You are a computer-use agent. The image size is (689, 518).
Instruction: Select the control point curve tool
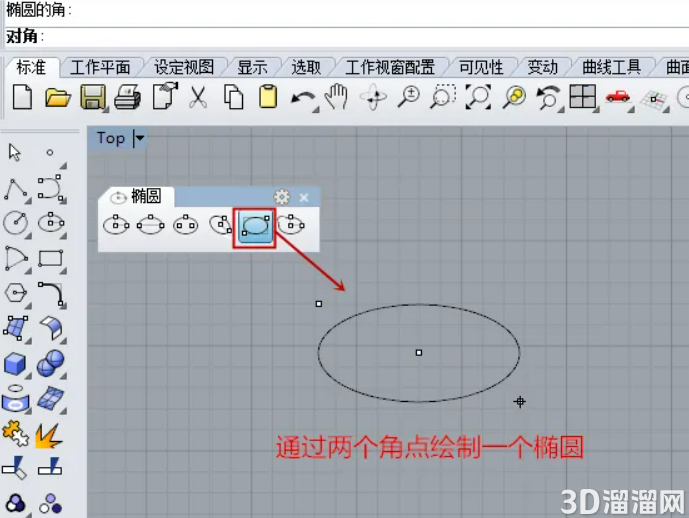pos(50,188)
